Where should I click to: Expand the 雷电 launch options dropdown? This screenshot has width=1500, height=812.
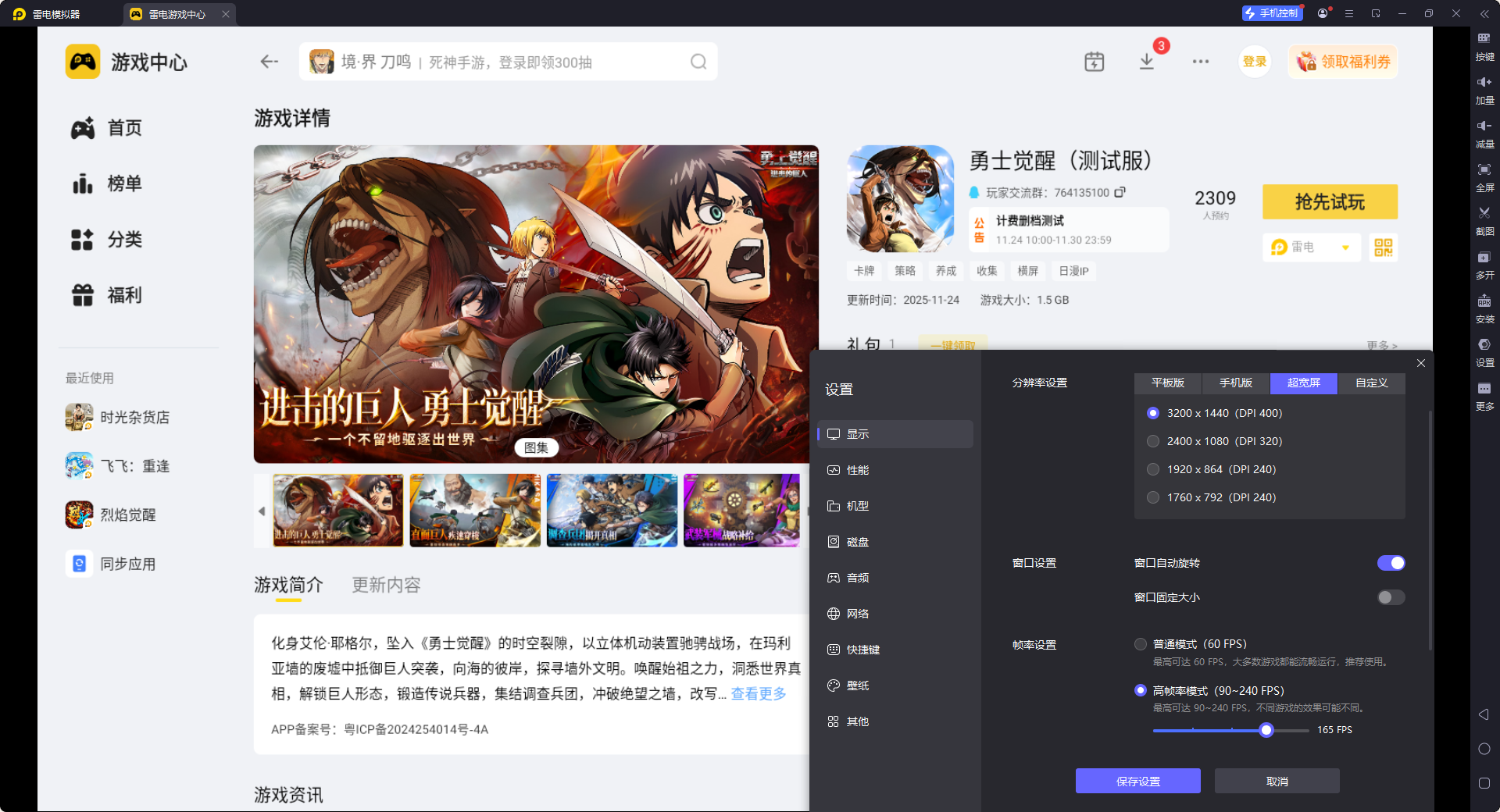click(1346, 247)
